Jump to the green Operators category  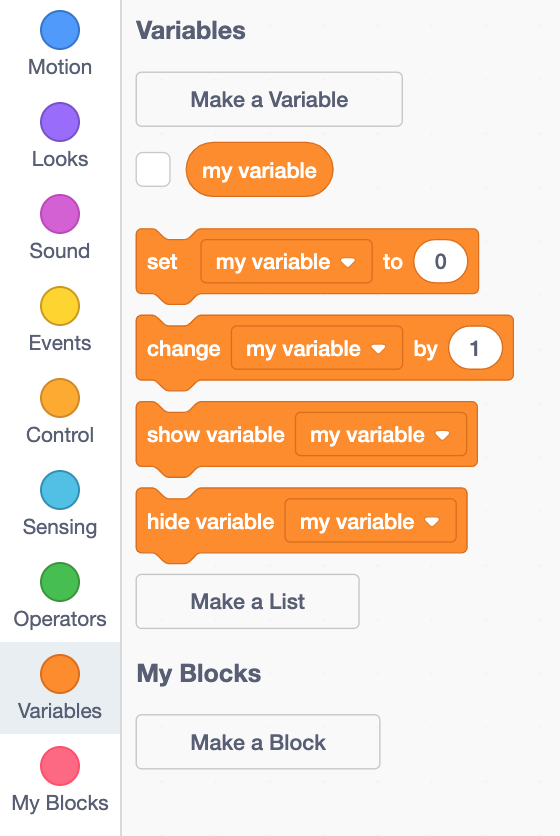click(60, 582)
